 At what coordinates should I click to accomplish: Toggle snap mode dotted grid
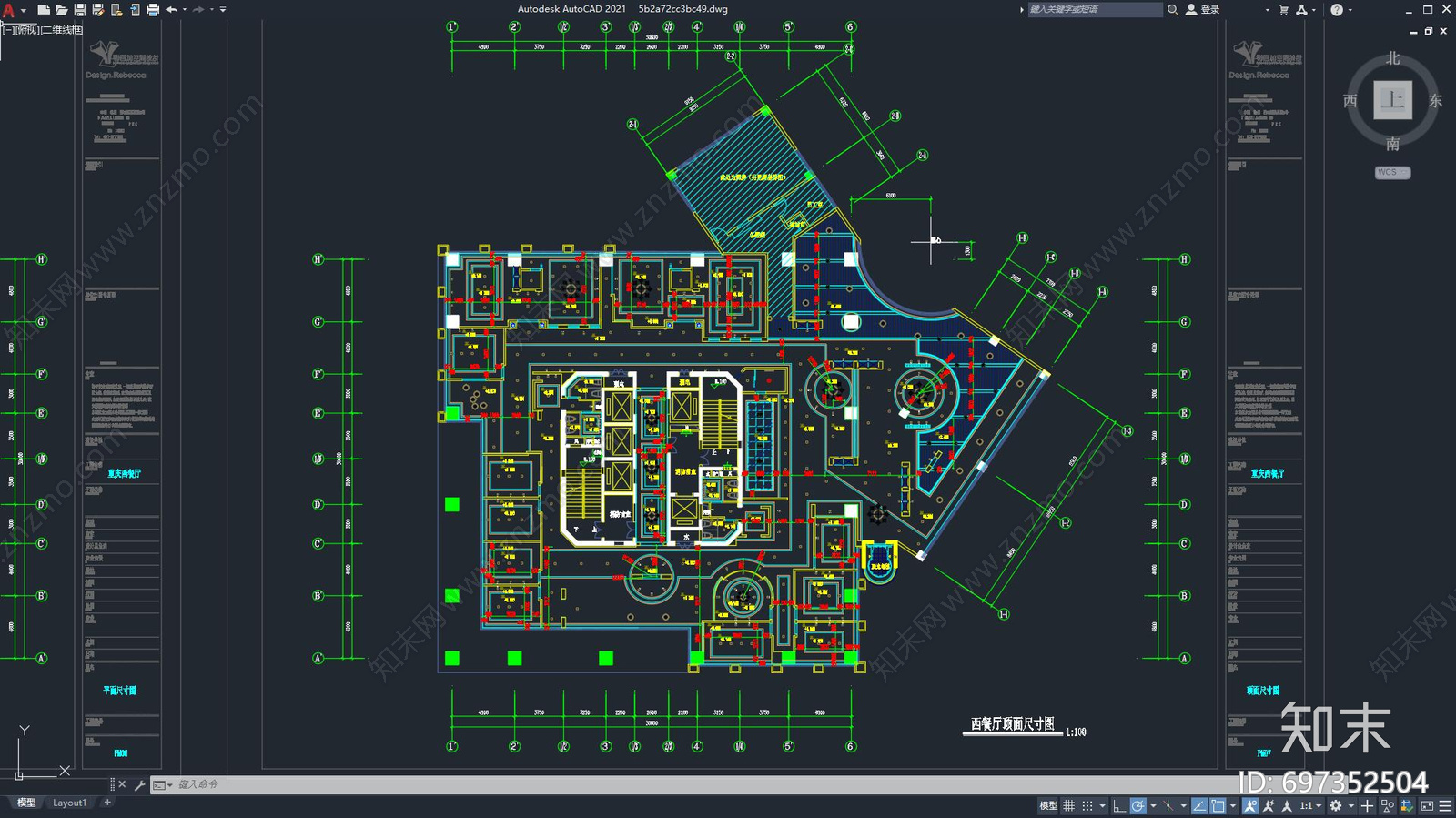[x=1087, y=805]
